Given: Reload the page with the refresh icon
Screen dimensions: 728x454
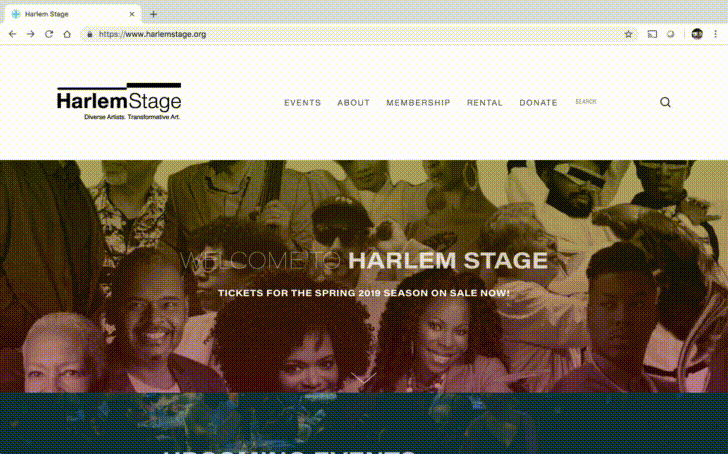Looking at the screenshot, I should click(49, 34).
